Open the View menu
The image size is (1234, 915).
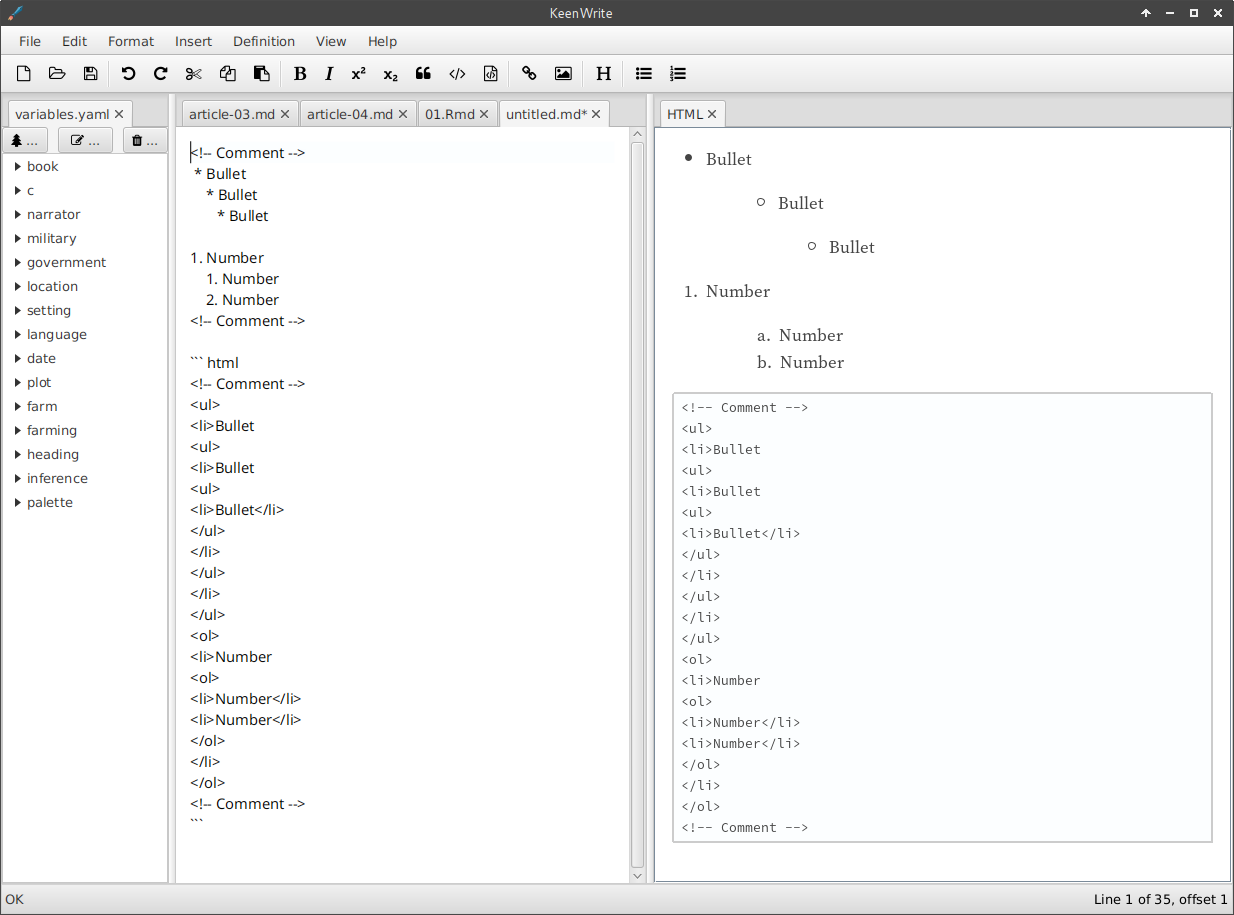pyautogui.click(x=331, y=41)
